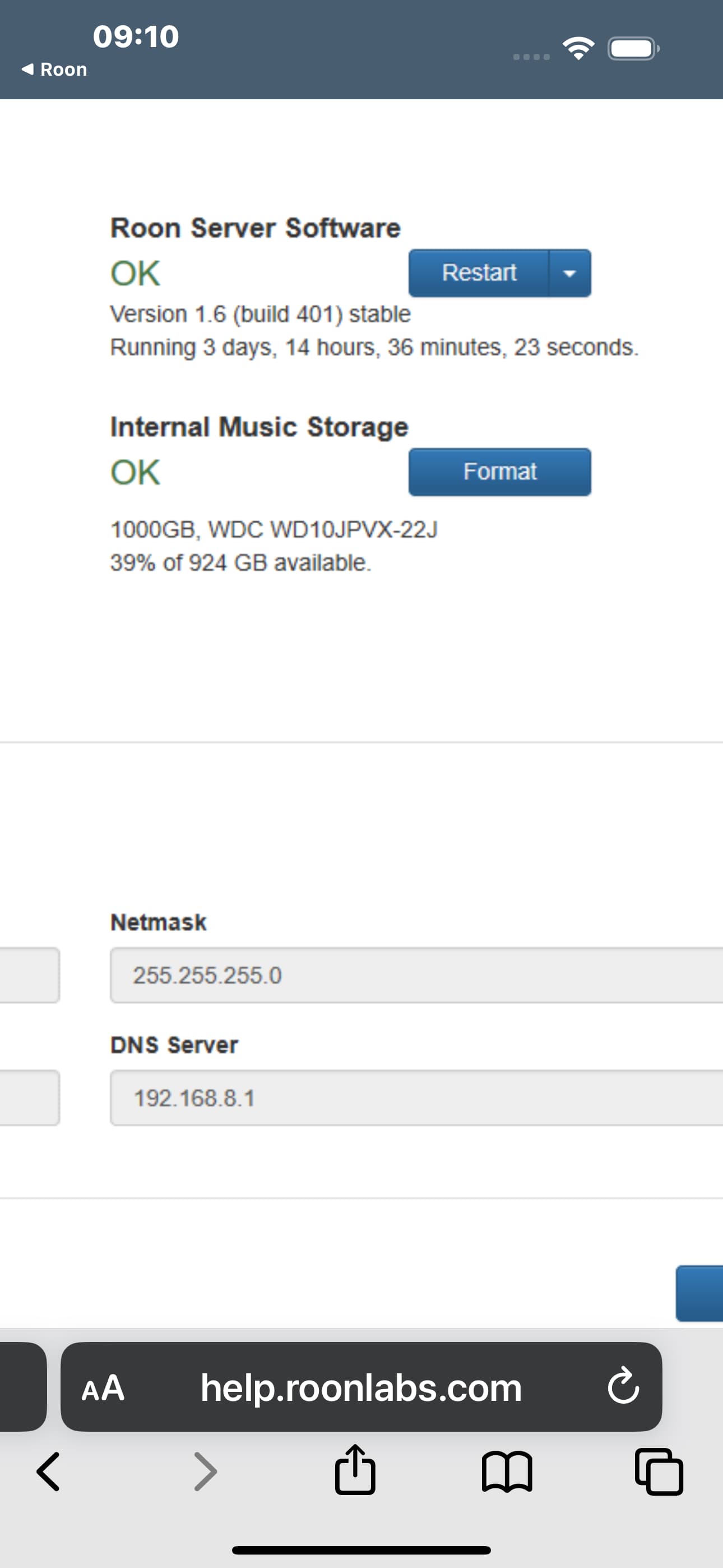Open the Restart dropdown arrow
This screenshot has height=1568, width=723.
tap(569, 273)
